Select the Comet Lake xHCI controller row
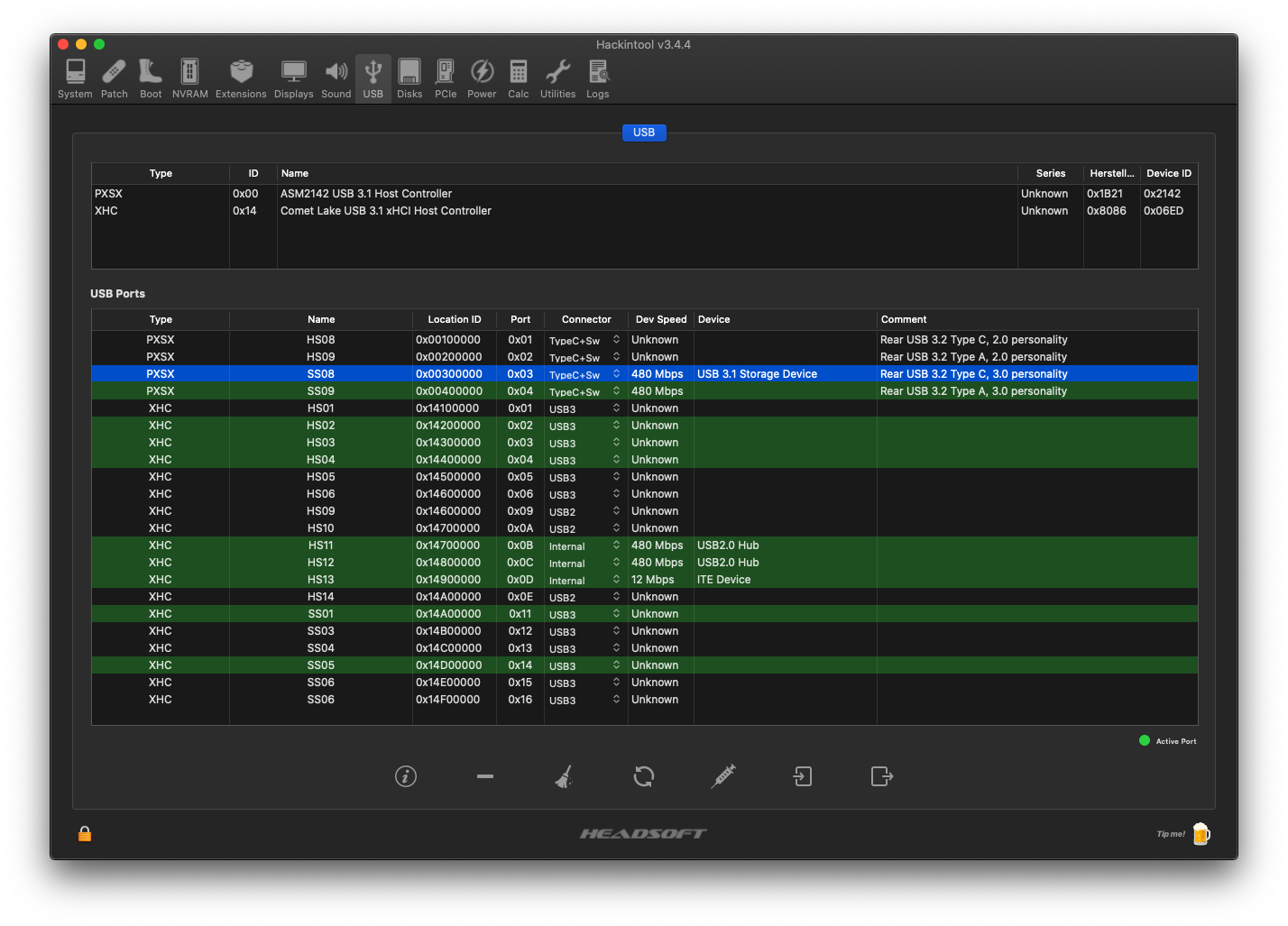1288x926 pixels. [385, 211]
